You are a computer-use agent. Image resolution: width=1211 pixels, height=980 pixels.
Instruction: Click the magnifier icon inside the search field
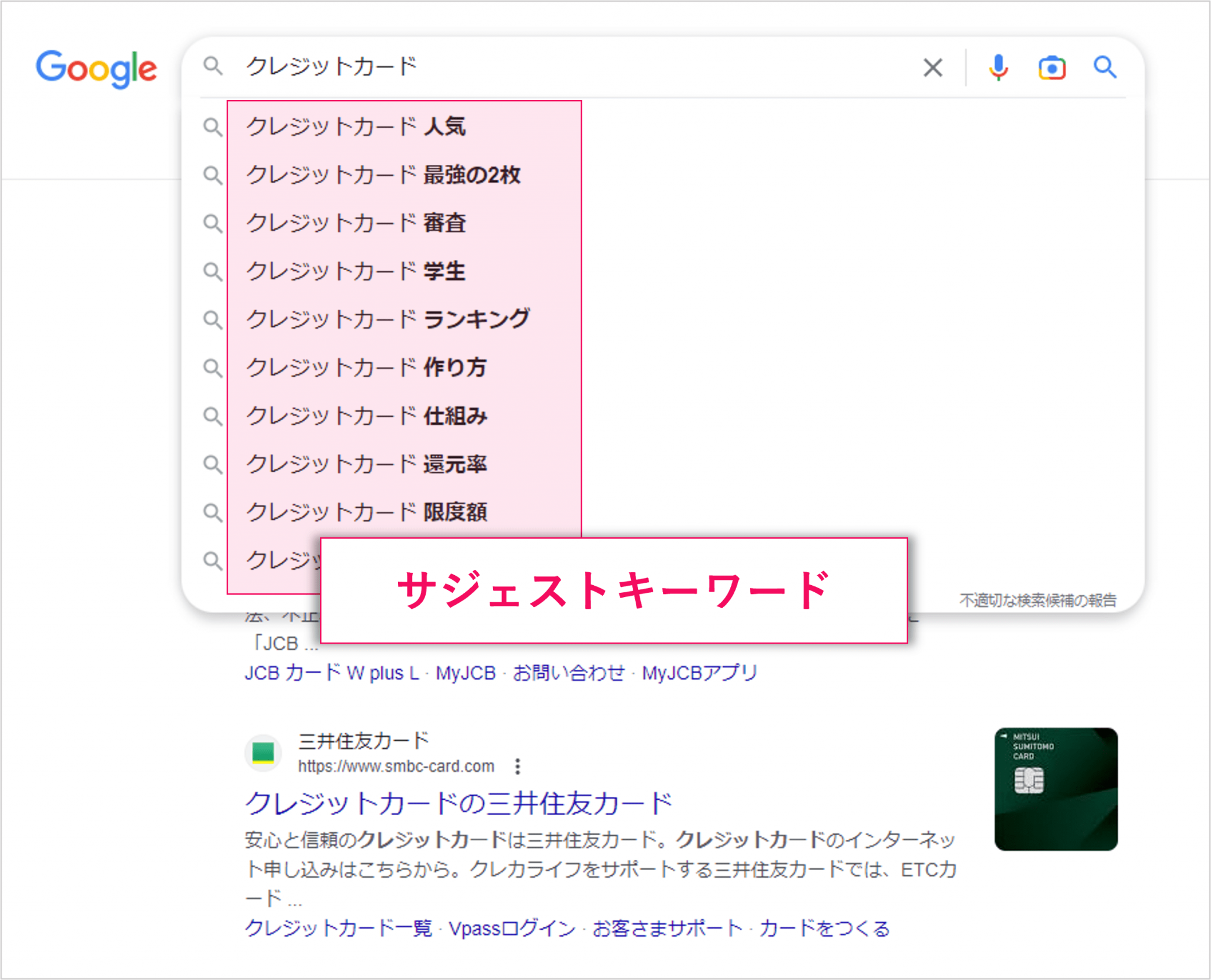(x=213, y=66)
